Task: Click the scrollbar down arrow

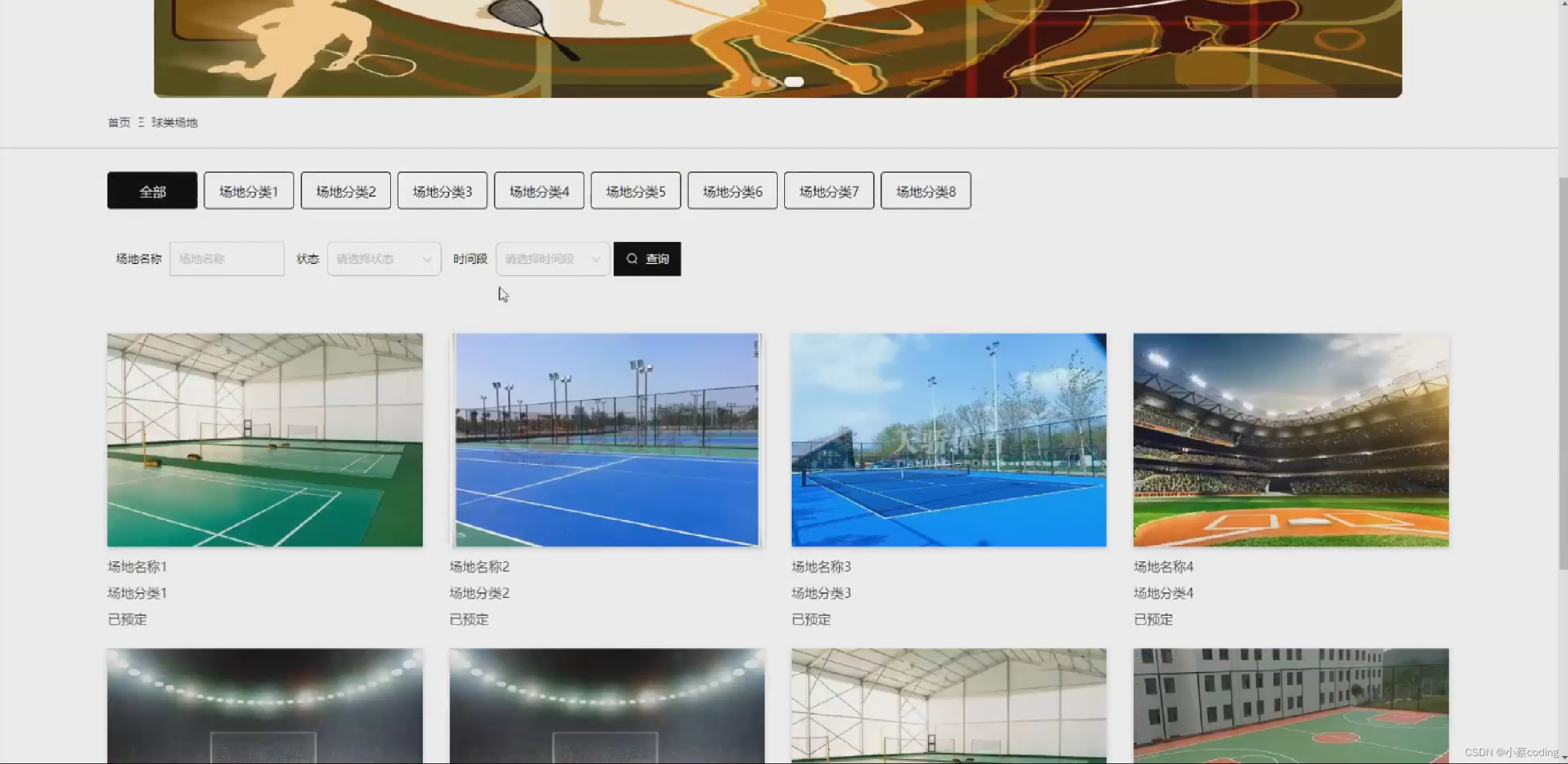Action: click(1563, 758)
